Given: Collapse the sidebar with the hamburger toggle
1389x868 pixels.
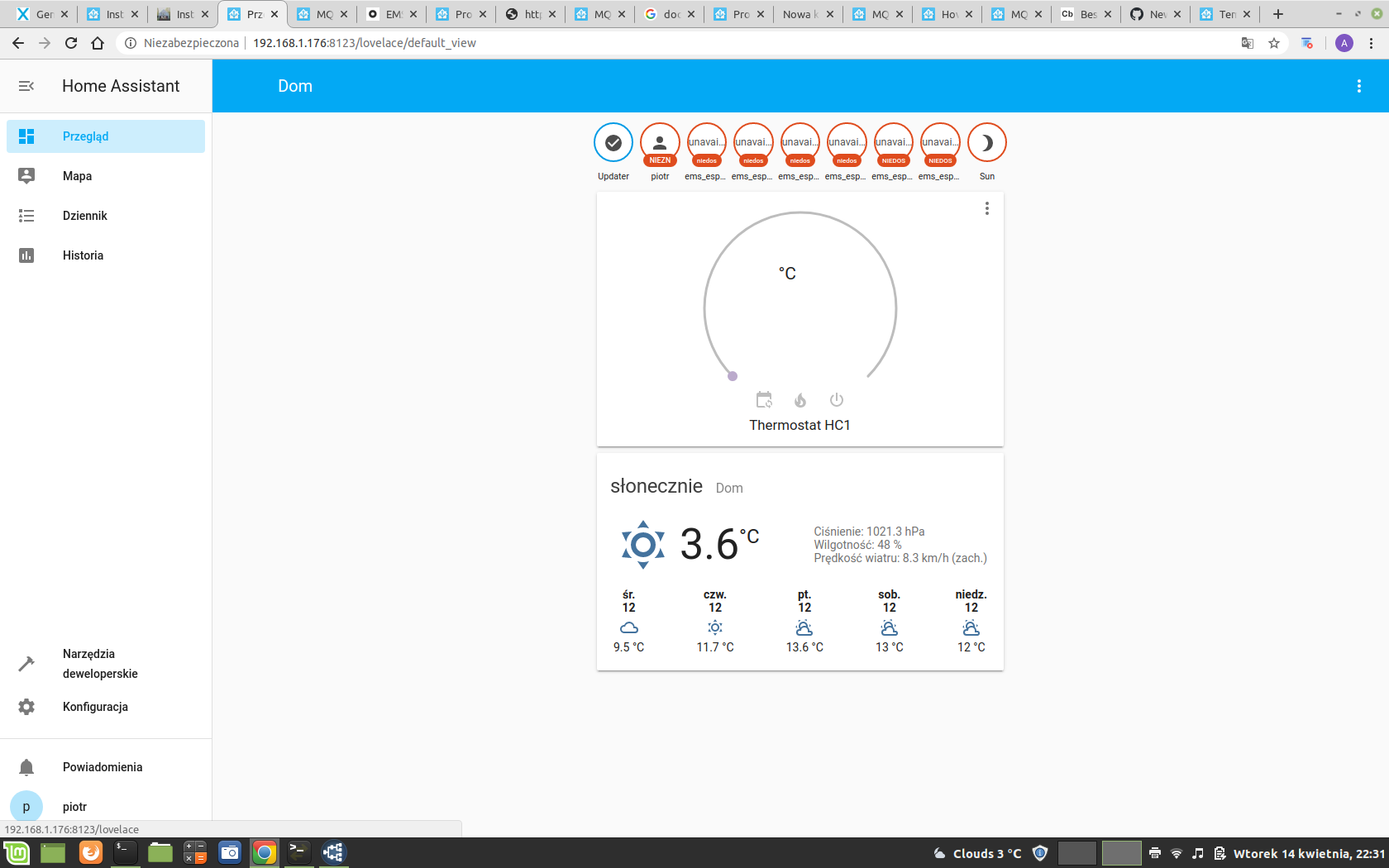Looking at the screenshot, I should (x=26, y=85).
